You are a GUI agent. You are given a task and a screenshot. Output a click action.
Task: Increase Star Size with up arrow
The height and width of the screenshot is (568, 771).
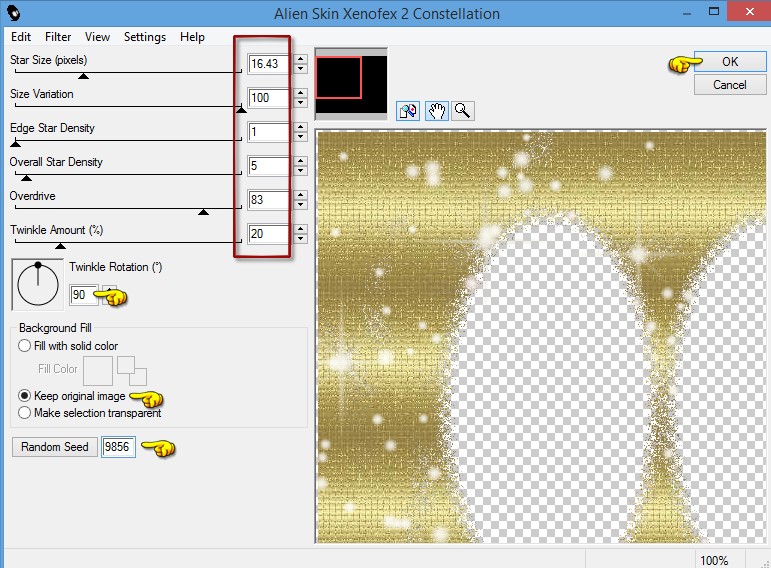pyautogui.click(x=300, y=59)
